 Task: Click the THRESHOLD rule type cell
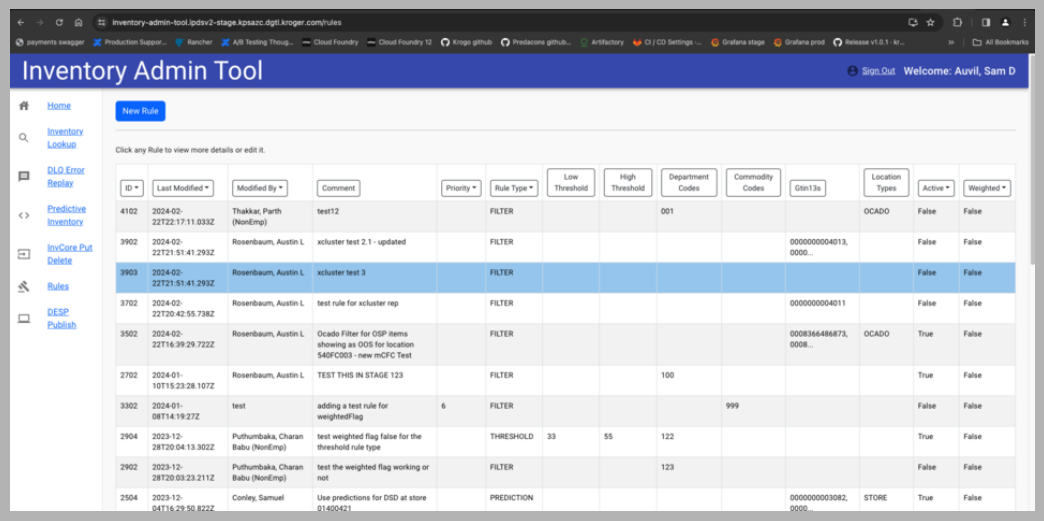click(x=511, y=436)
